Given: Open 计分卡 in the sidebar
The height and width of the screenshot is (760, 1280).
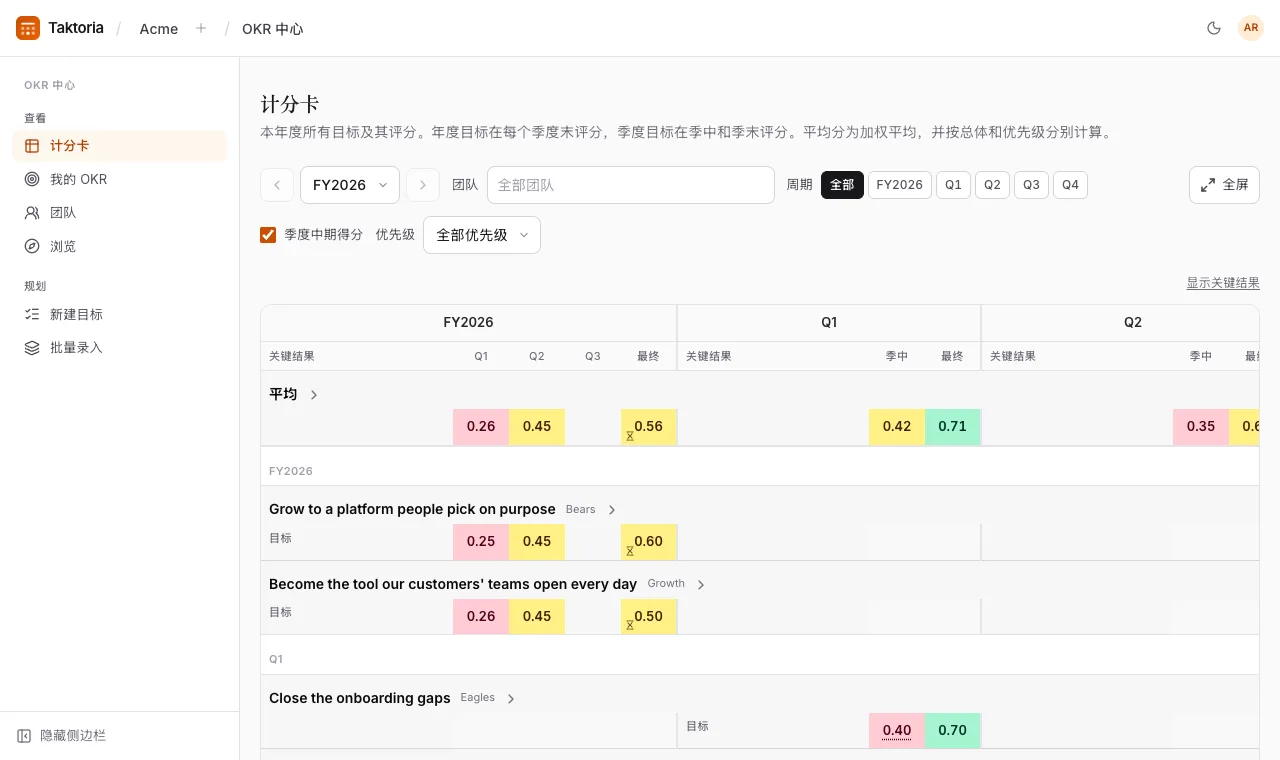Looking at the screenshot, I should (120, 146).
